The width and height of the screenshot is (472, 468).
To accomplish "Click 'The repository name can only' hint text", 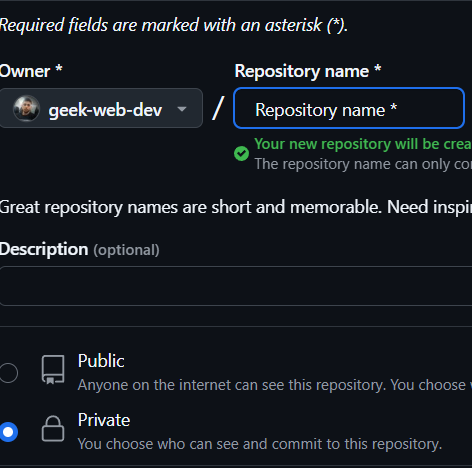I will pyautogui.click(x=363, y=164).
